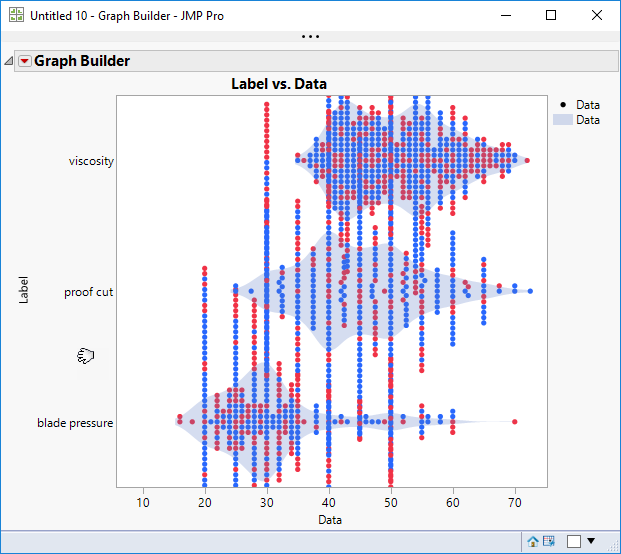Click the X axis tick value 60
This screenshot has width=621, height=554.
[453, 503]
